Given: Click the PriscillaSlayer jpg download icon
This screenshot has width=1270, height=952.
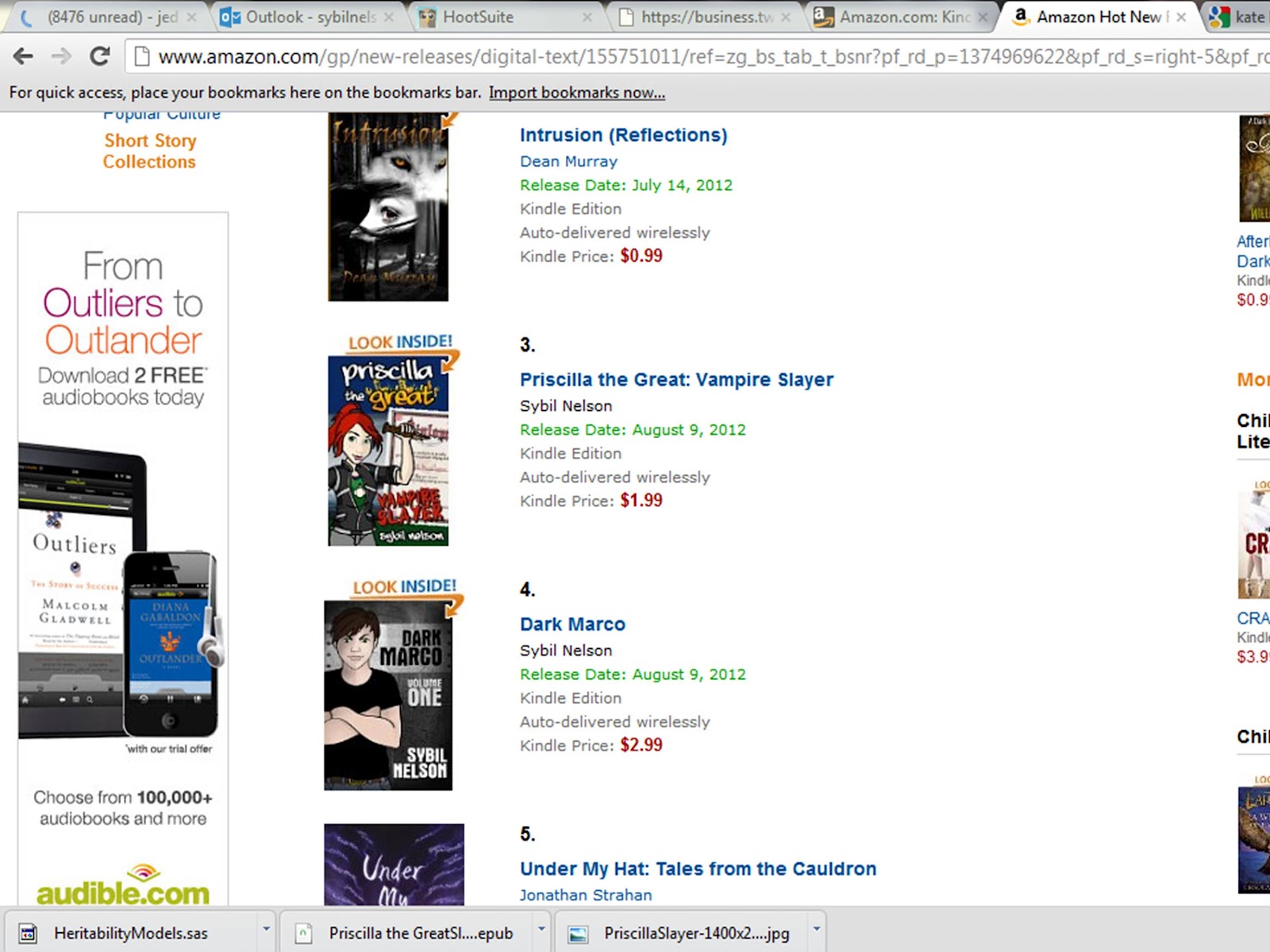Looking at the screenshot, I should [578, 934].
